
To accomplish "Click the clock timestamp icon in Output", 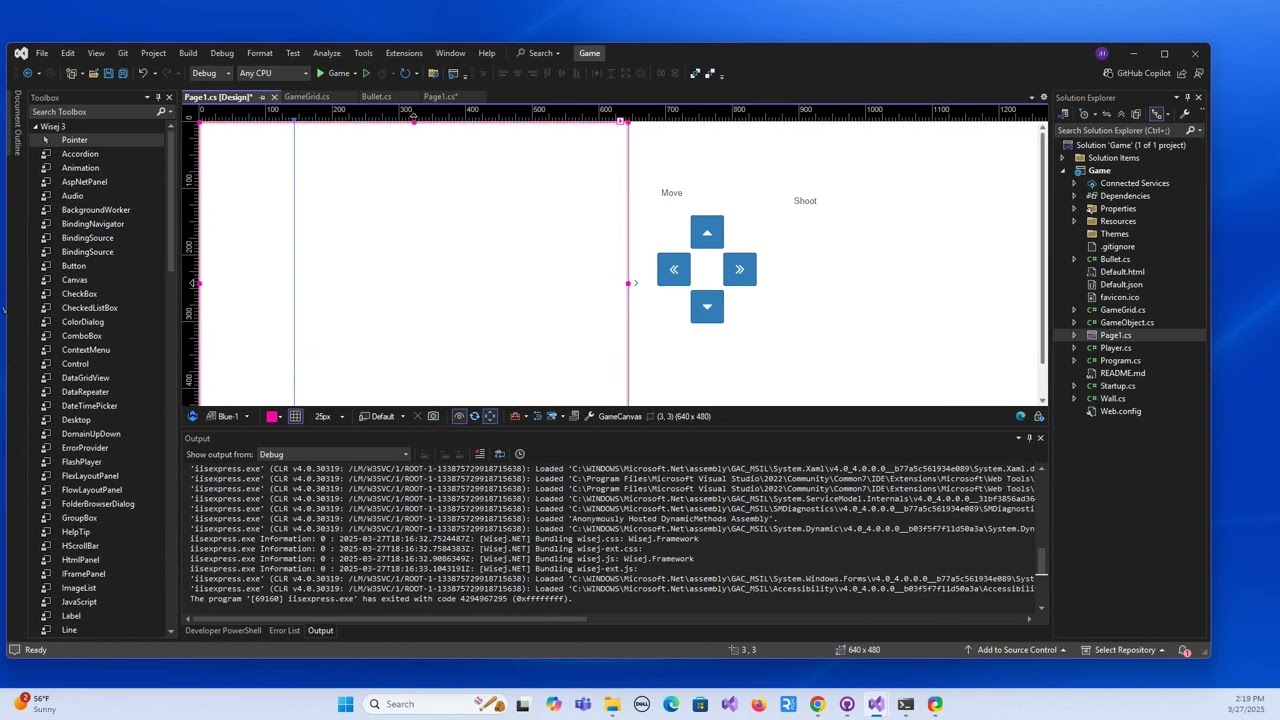I will point(520,454).
